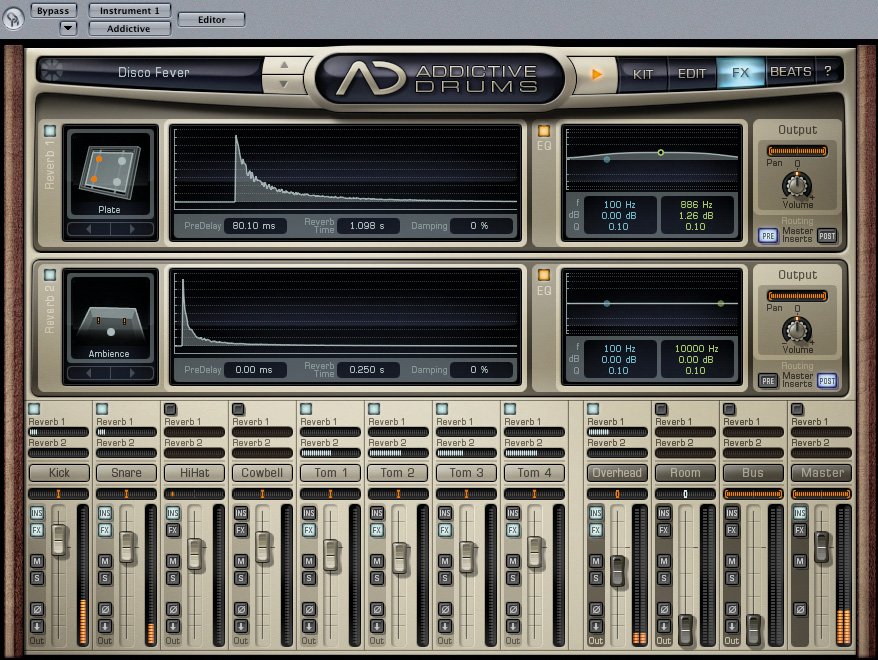The height and width of the screenshot is (660, 878).
Task: Click the Room channel output arrow icon
Action: 664,626
